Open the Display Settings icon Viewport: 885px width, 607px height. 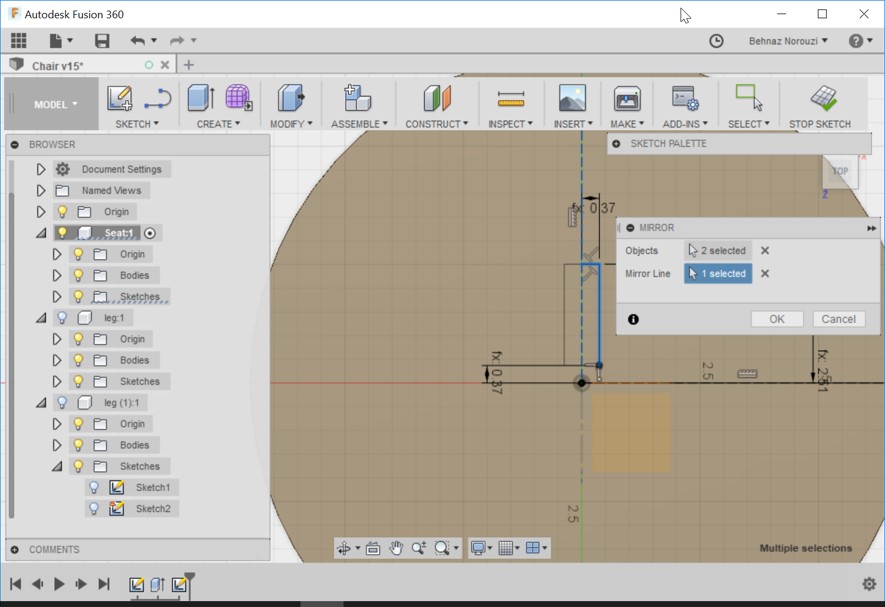478,548
